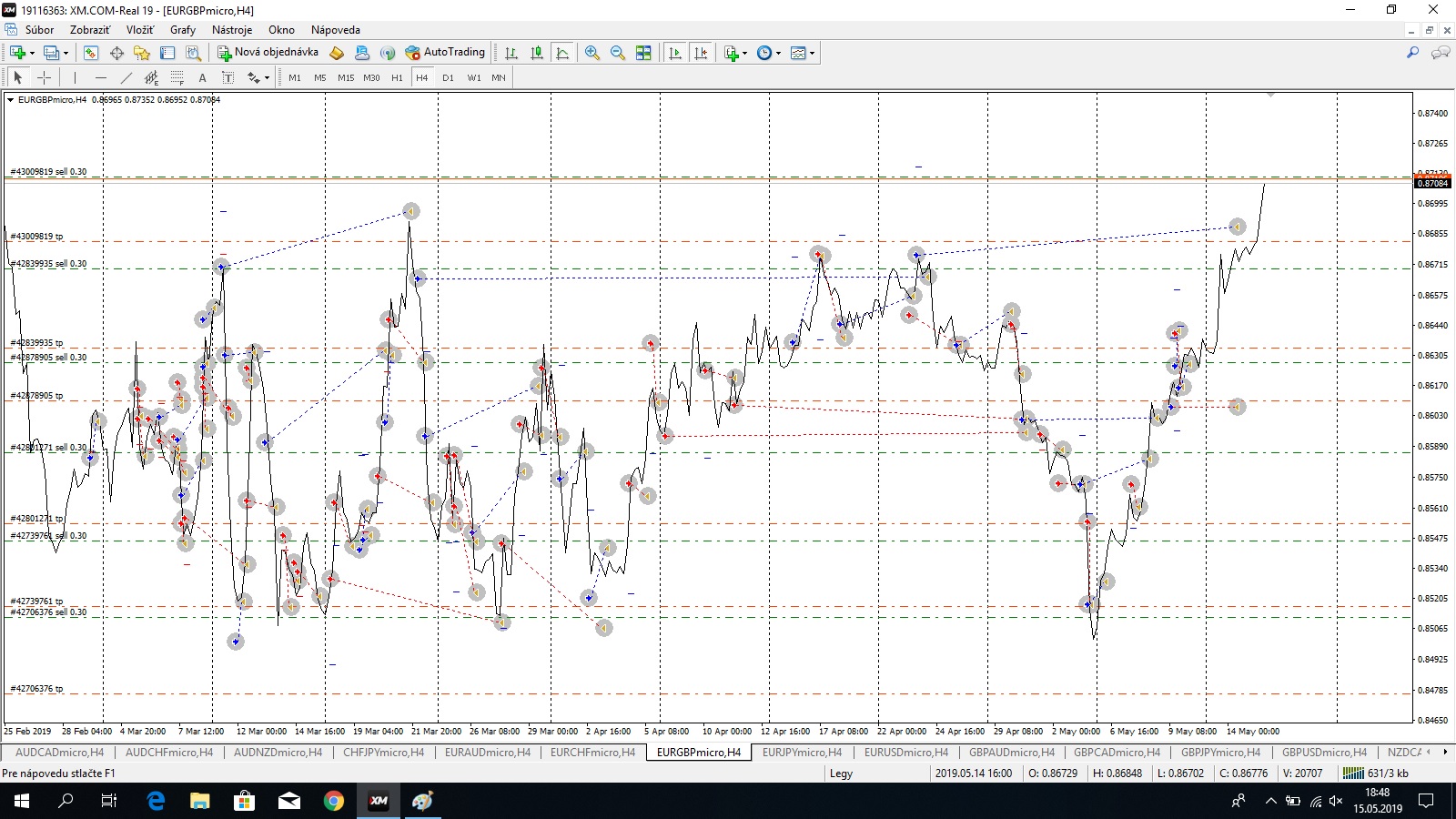Switch to the EURJPYmicro,H4 chart tab
The image size is (1456, 819).
[x=802, y=753]
